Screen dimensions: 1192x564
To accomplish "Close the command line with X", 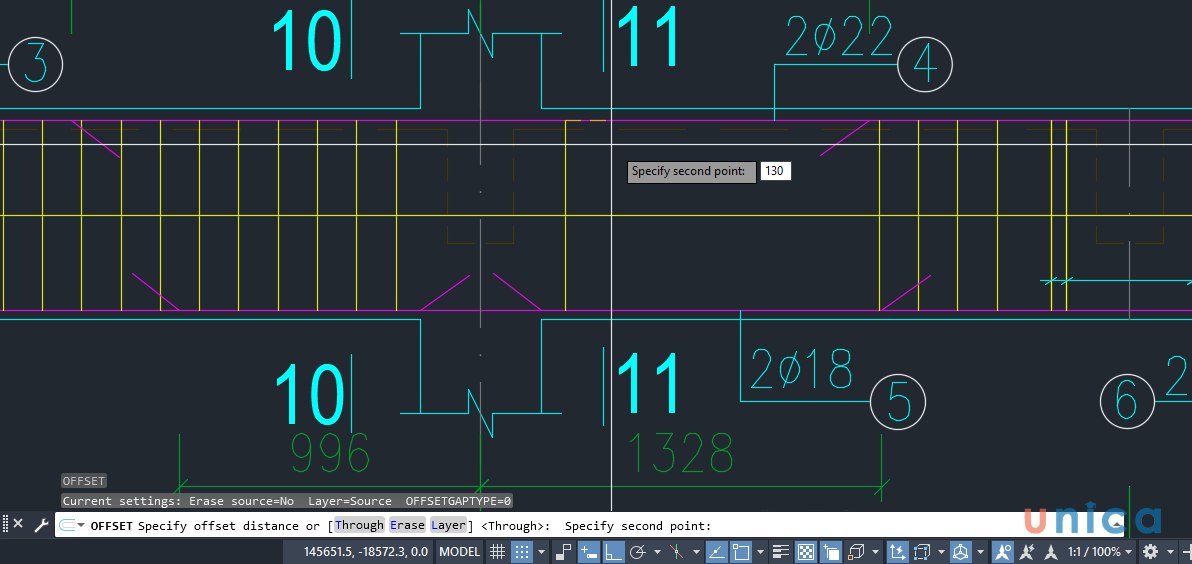I will [18, 524].
